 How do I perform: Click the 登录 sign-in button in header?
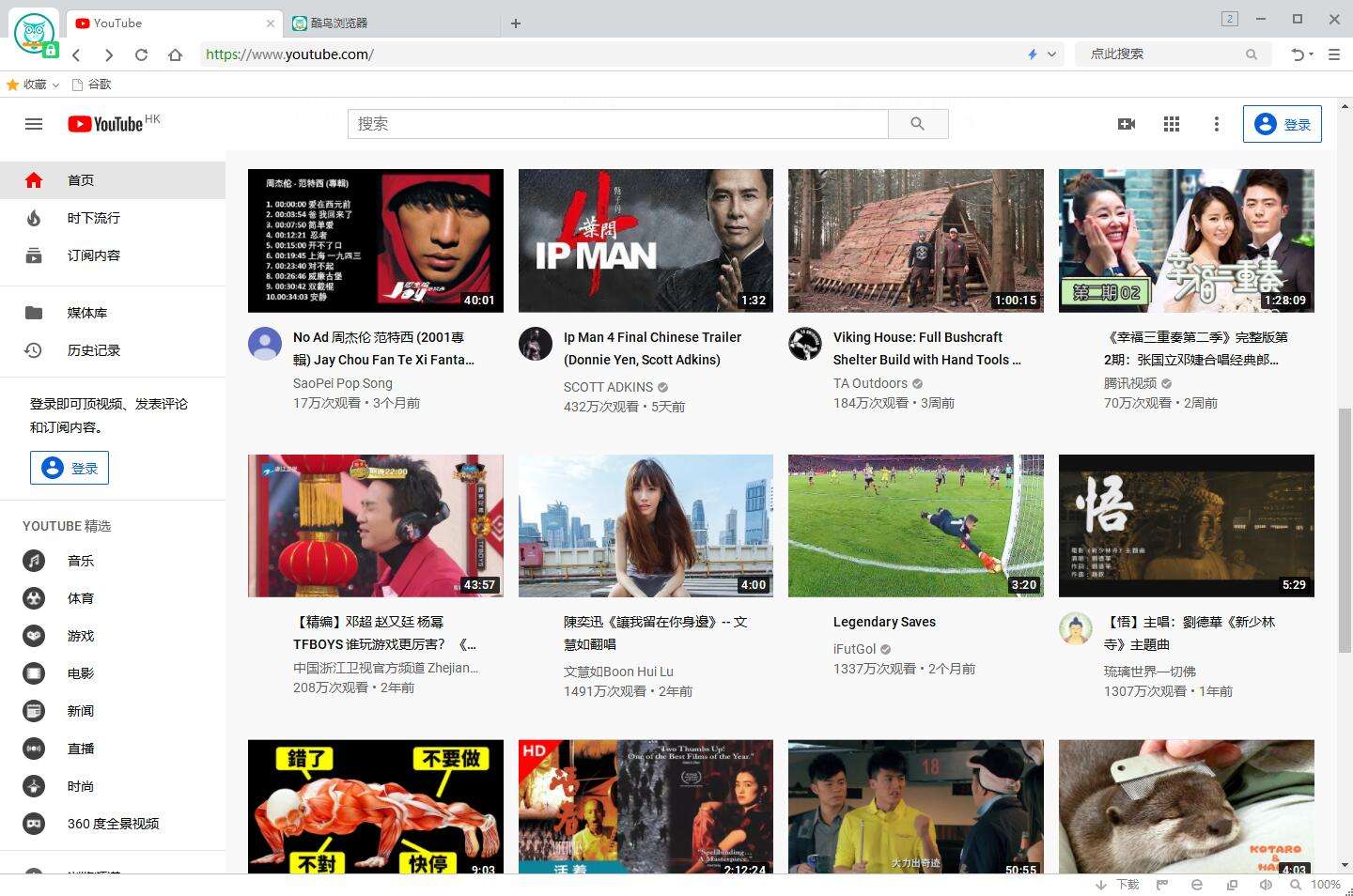click(1283, 124)
